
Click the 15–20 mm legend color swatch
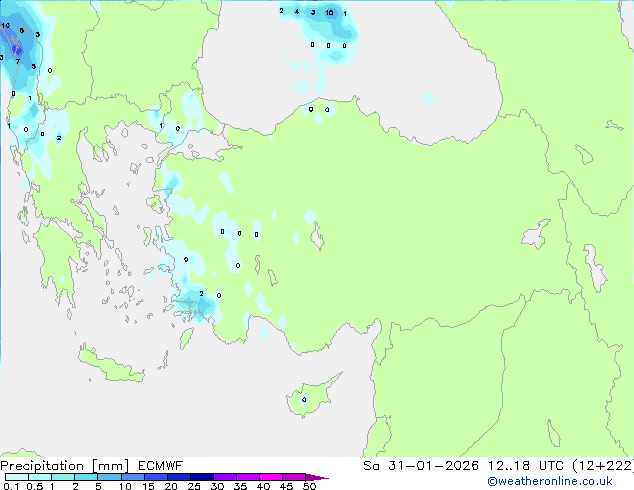coord(155,477)
